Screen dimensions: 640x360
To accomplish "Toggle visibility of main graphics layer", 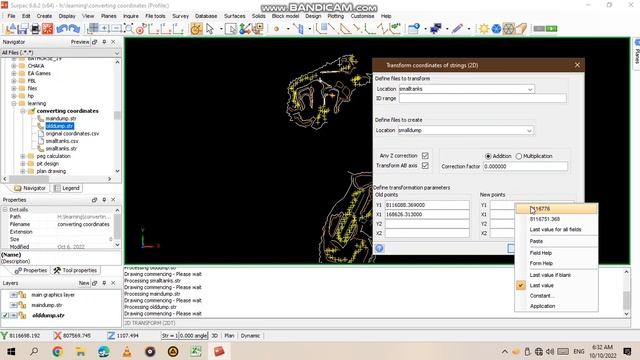I will [13, 295].
